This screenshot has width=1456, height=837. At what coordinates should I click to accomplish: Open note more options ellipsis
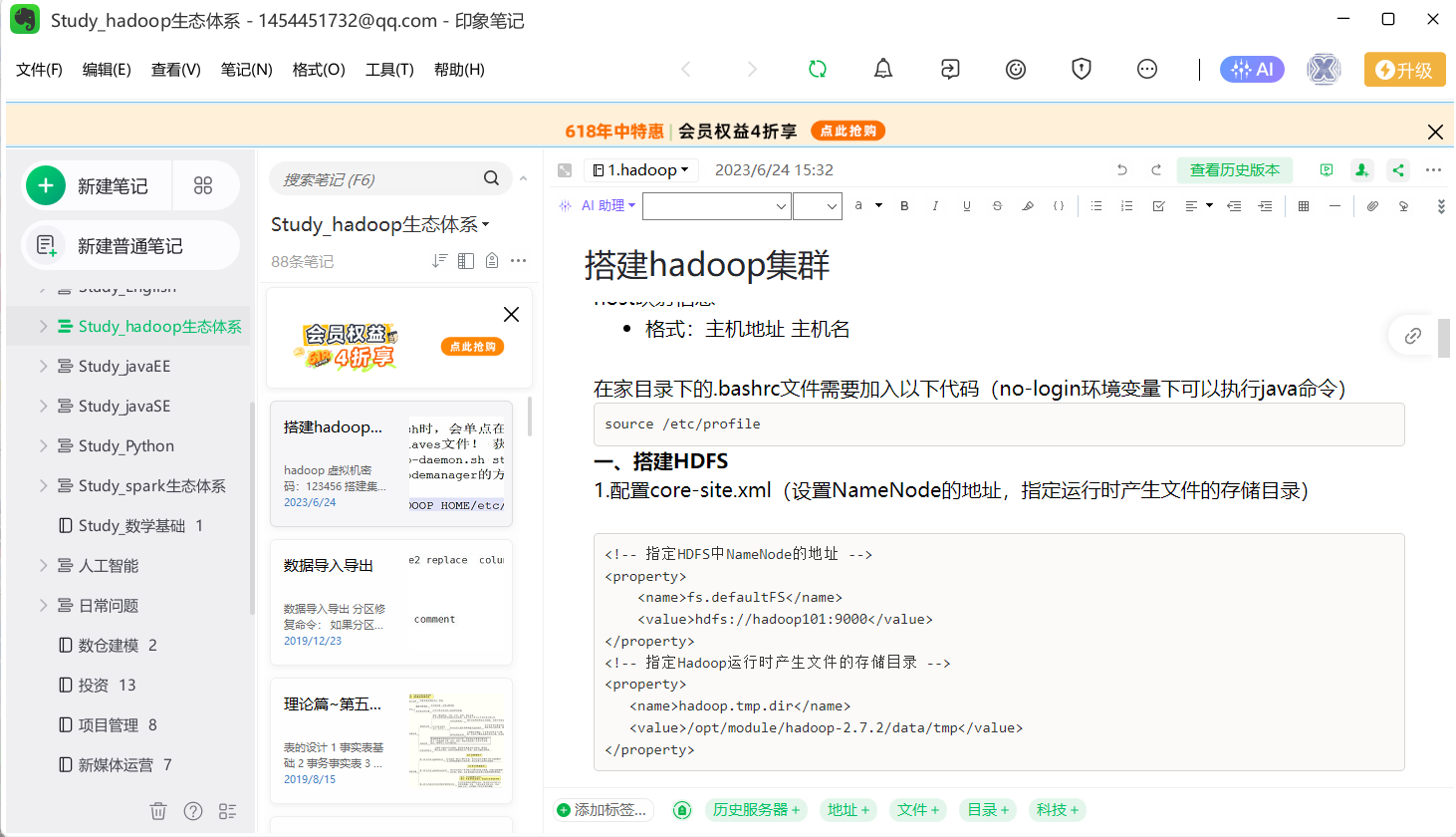pyautogui.click(x=1433, y=170)
